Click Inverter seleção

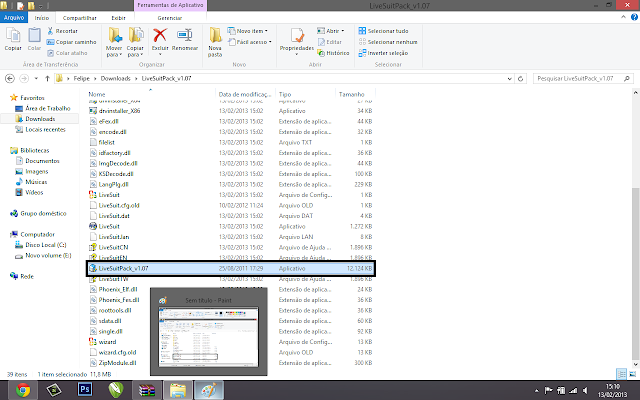tap(383, 53)
